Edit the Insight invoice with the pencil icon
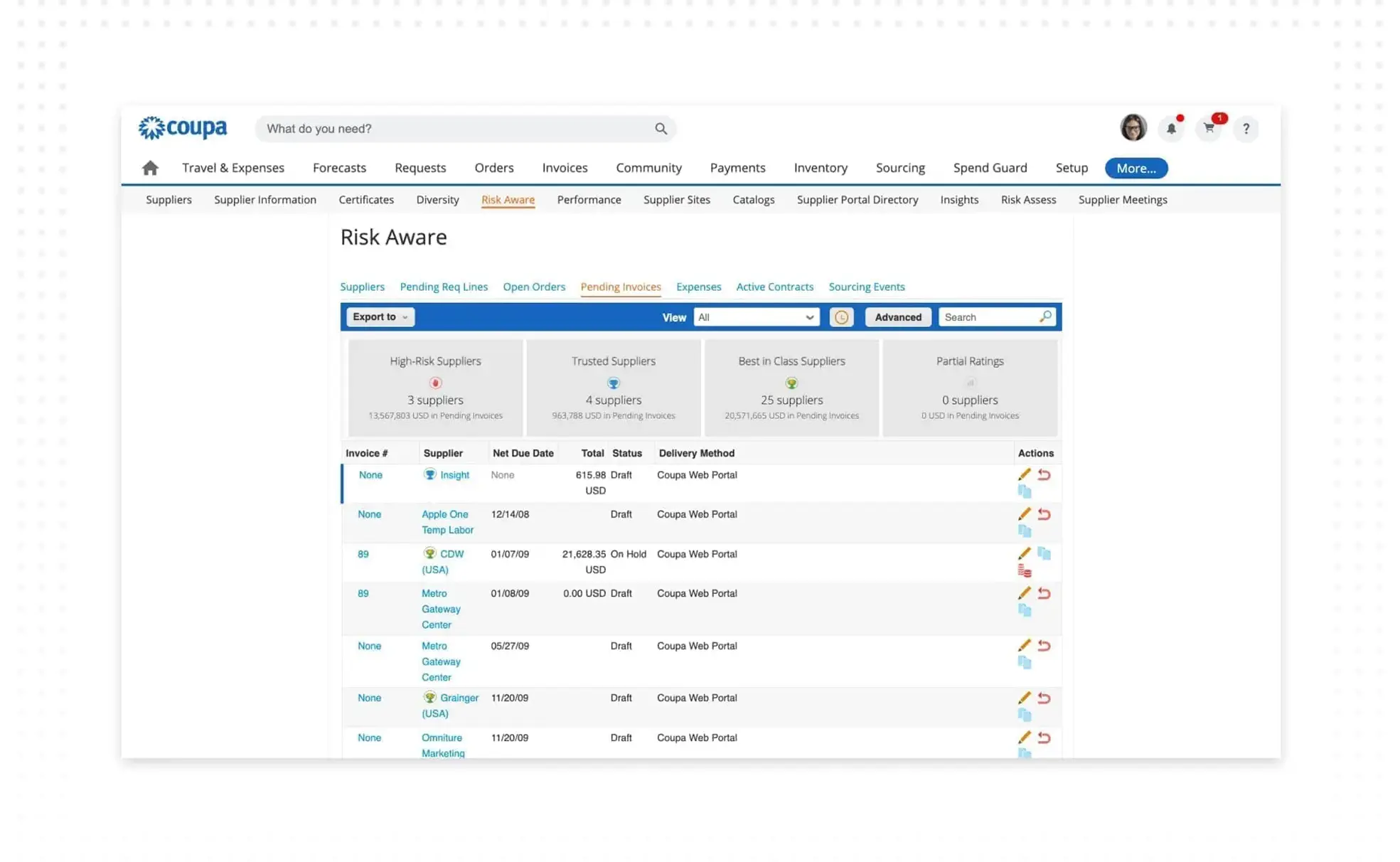This screenshot has height=862, width=1400. click(x=1023, y=474)
